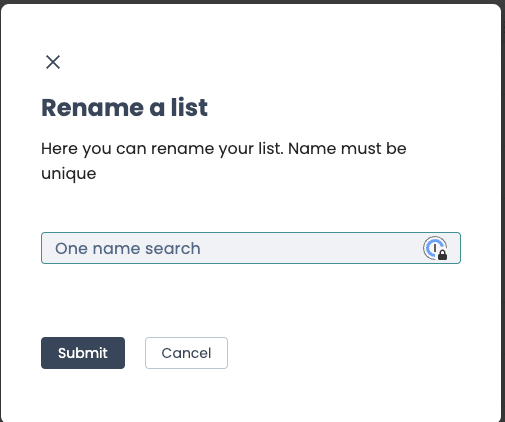Click the word 'unique' in the description
This screenshot has height=422, width=505.
click(x=69, y=174)
